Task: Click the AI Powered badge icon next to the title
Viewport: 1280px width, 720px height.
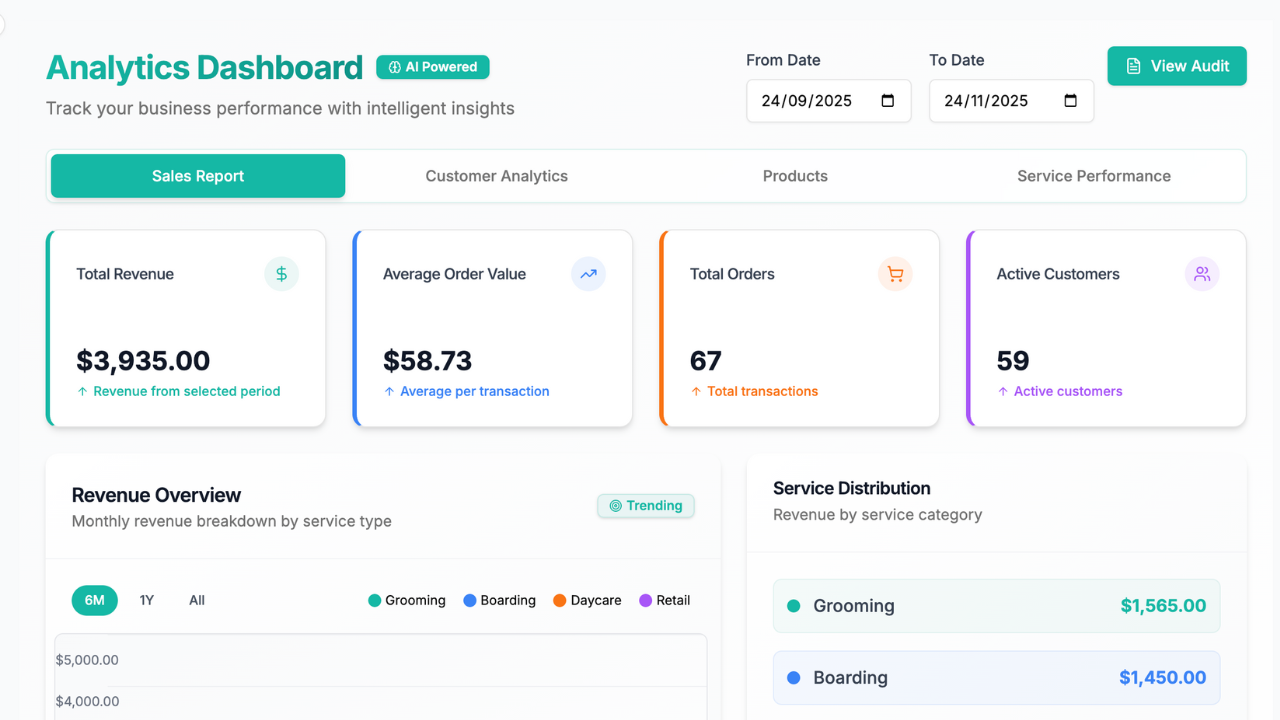Action: 395,67
